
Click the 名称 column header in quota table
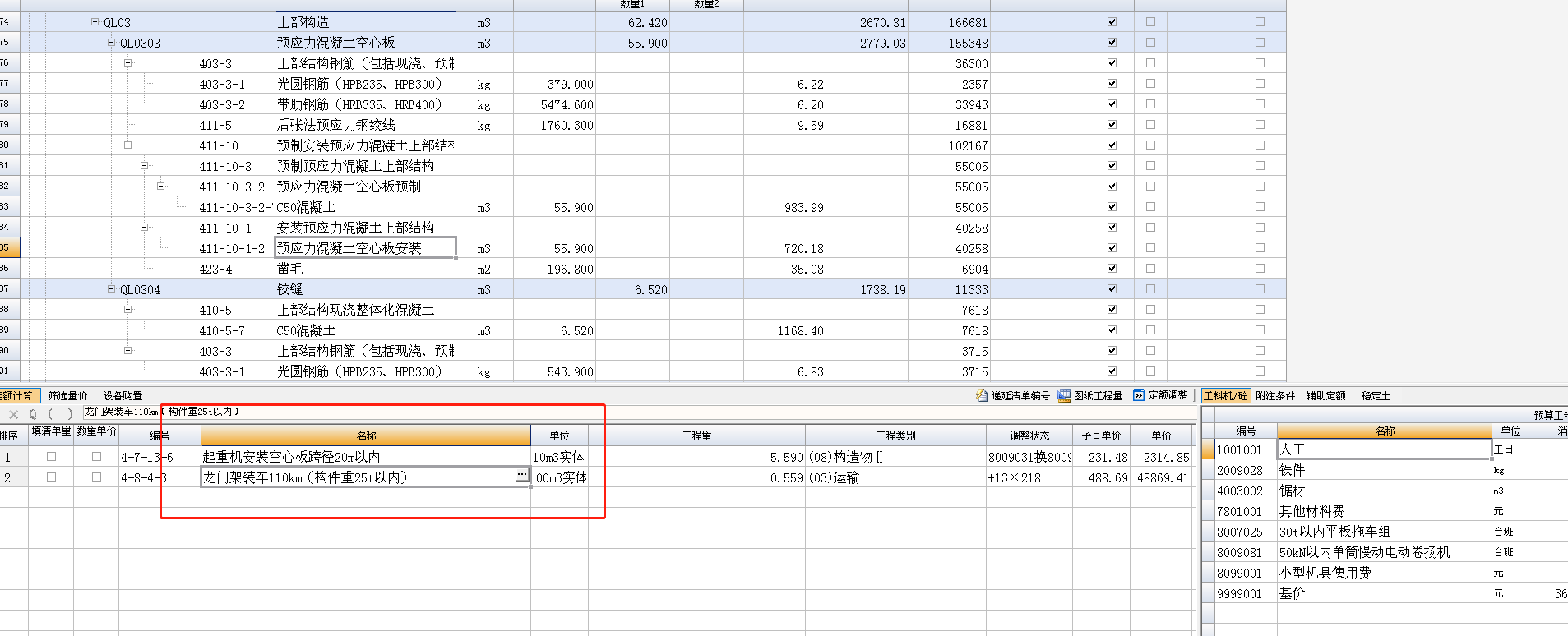(x=366, y=436)
